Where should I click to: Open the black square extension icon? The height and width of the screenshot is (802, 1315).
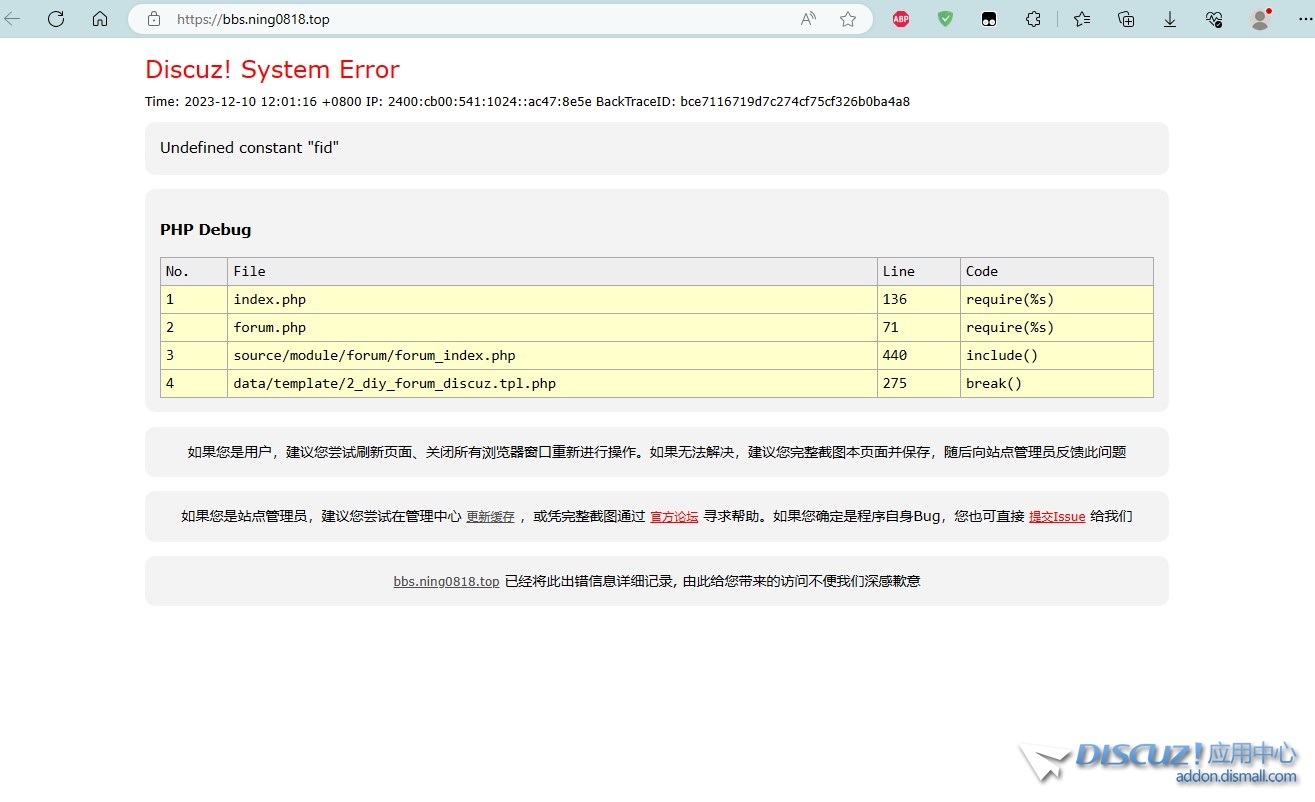(x=989, y=19)
